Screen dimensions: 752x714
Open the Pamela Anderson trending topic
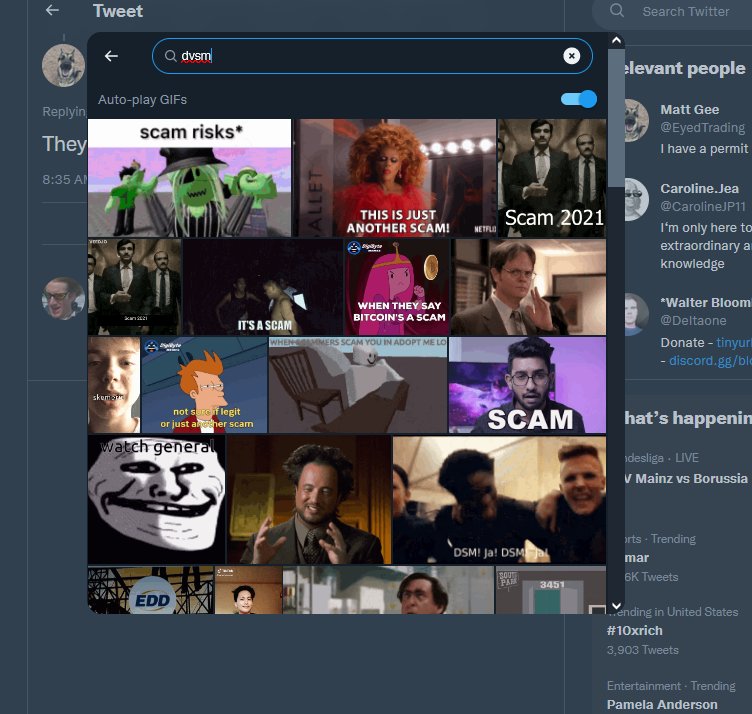pyautogui.click(x=662, y=704)
